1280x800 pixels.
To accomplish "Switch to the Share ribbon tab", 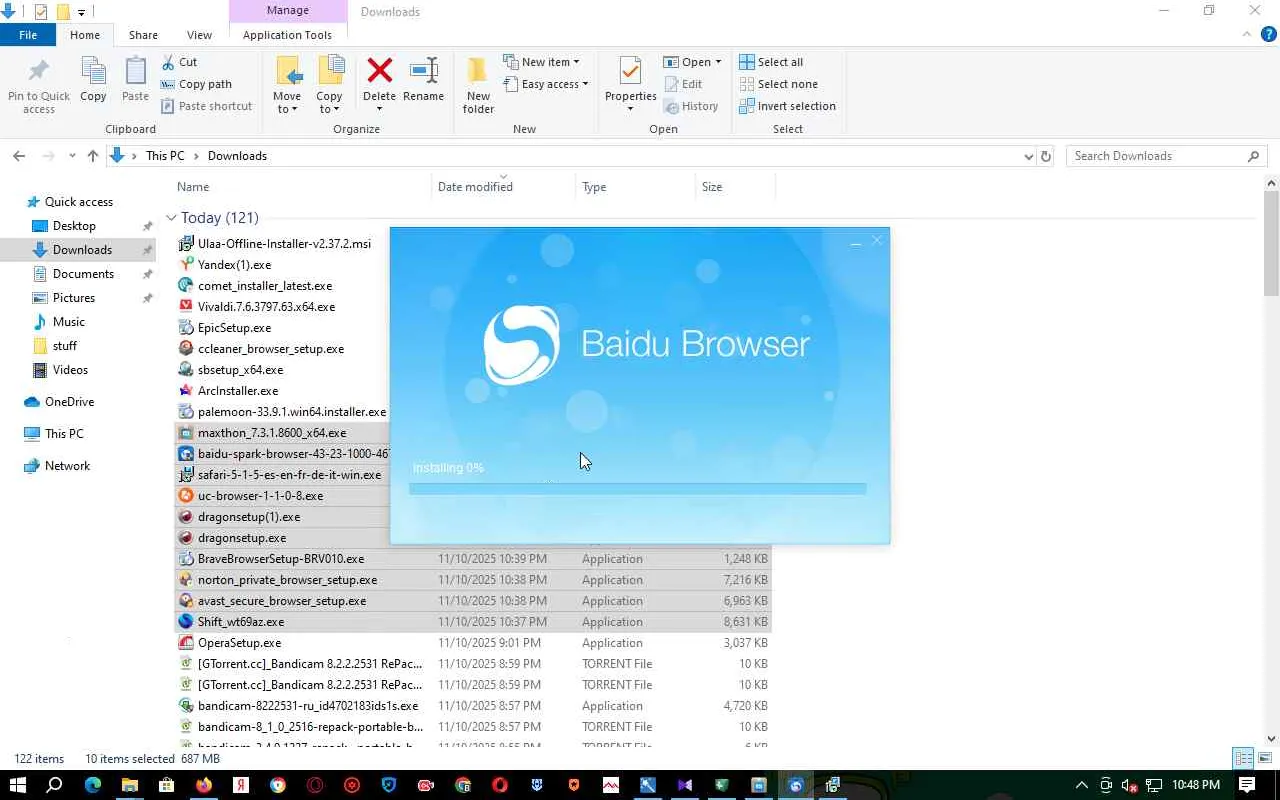I will click(143, 35).
